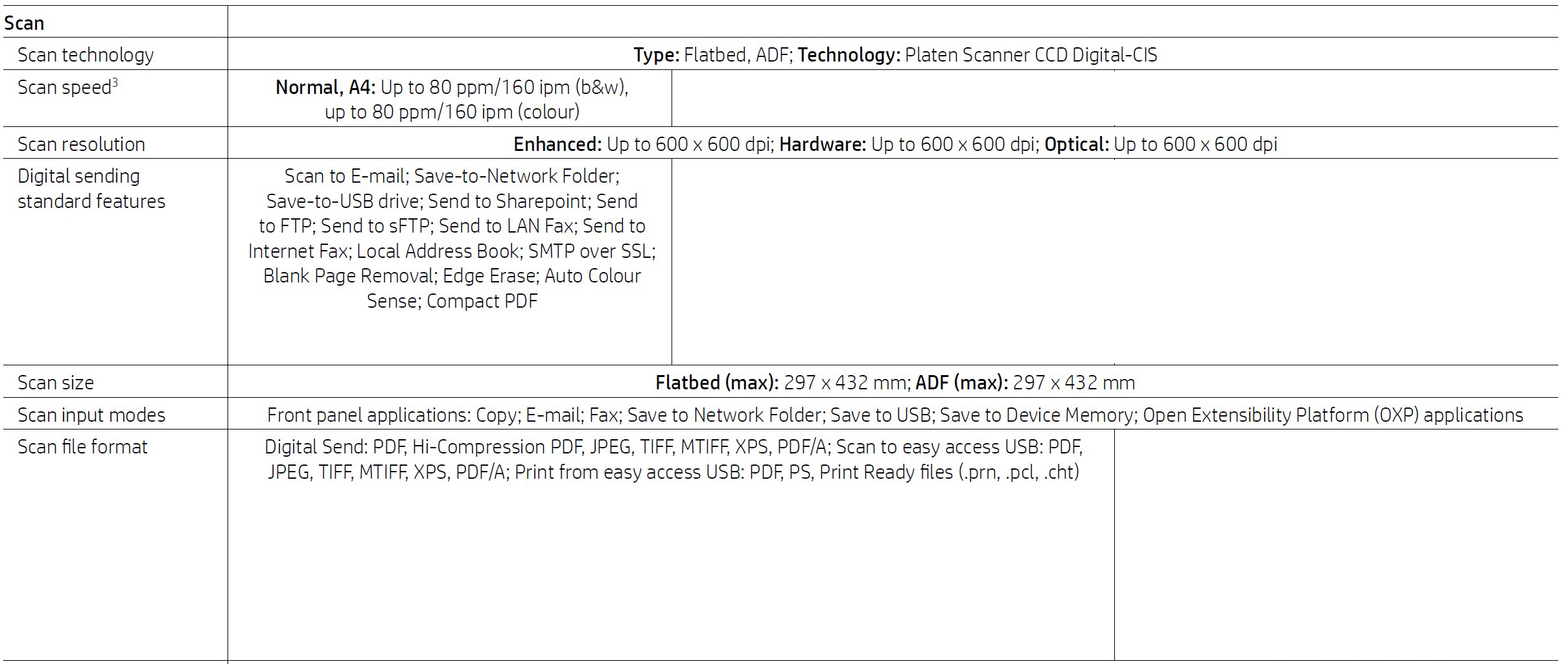Click the footnote 3 superscript on Scan speed
The width and height of the screenshot is (1568, 664).
click(x=115, y=82)
